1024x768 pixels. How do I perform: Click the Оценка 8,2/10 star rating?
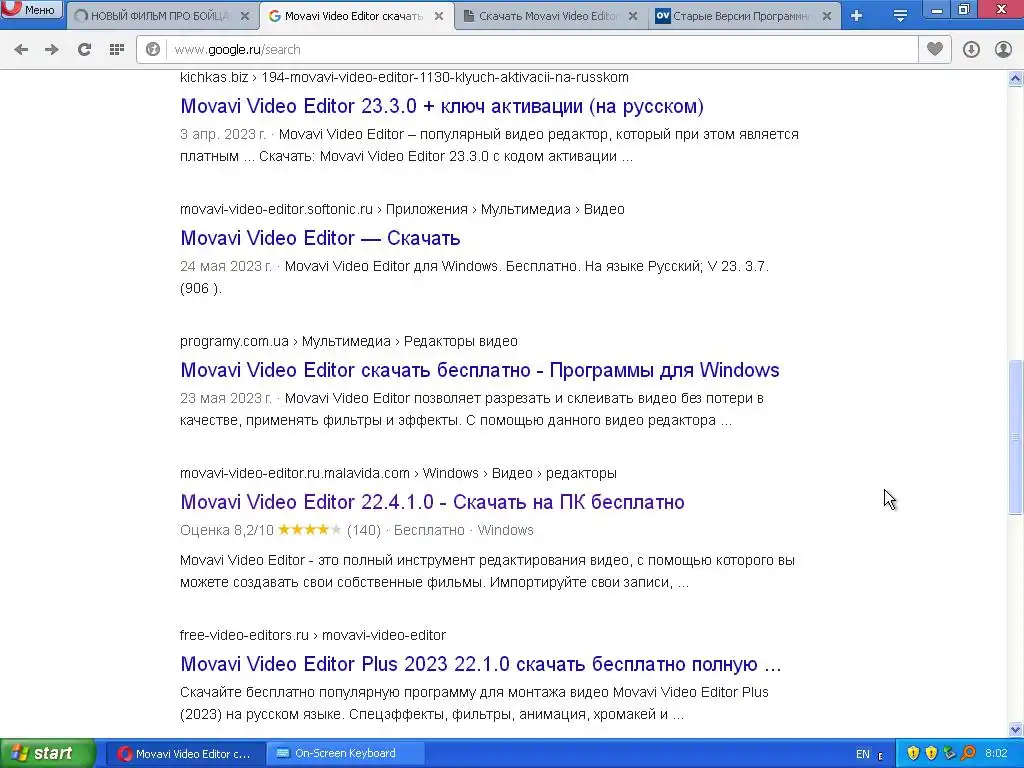(x=310, y=530)
